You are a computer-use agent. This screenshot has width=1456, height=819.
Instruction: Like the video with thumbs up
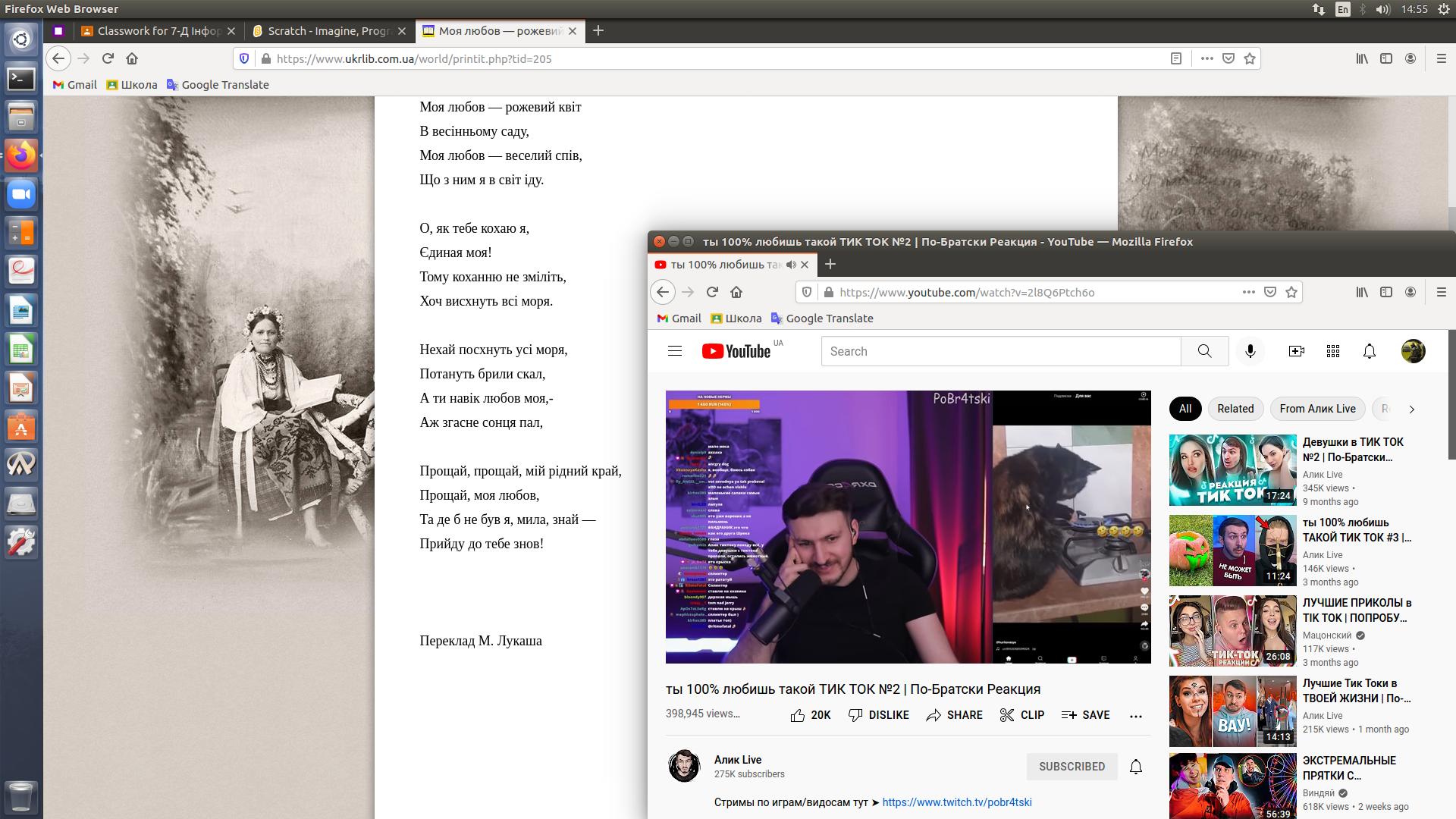[798, 715]
